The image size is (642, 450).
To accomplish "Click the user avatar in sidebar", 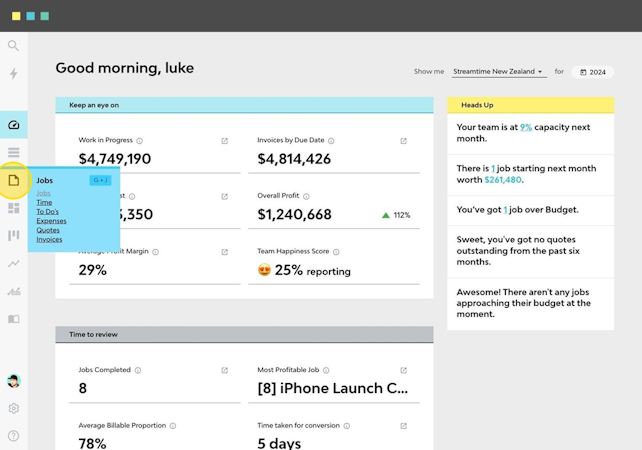I will point(13,381).
